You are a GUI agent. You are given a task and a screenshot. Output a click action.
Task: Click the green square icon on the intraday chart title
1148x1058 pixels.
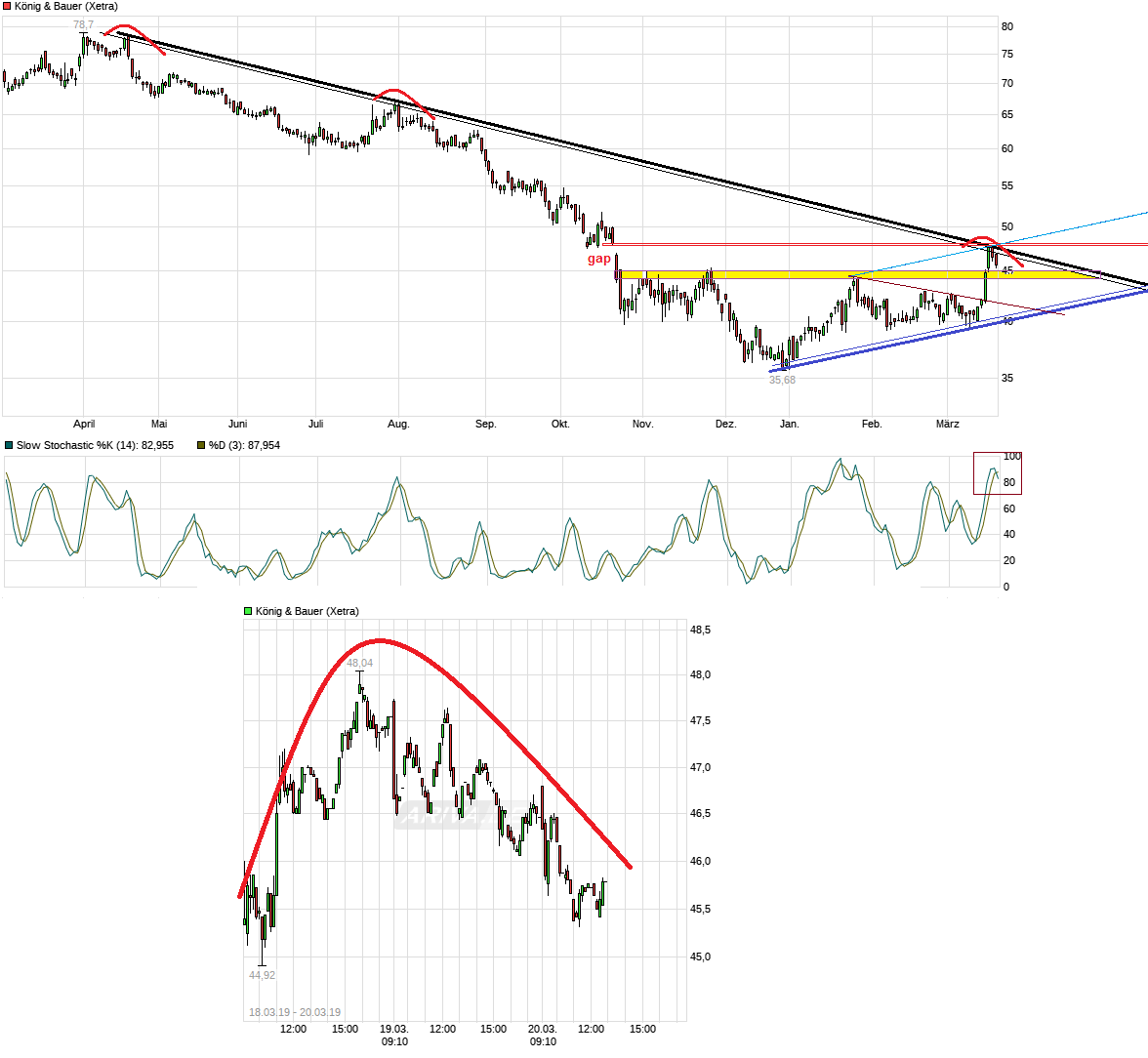pos(246,609)
